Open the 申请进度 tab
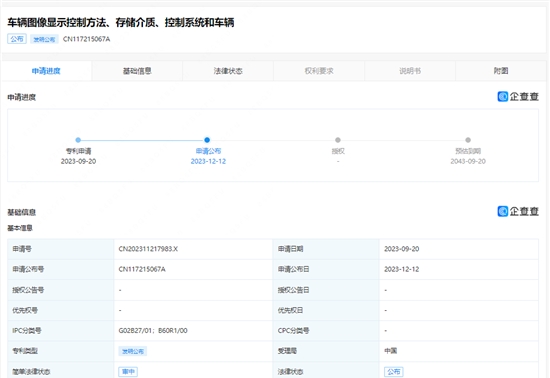The width and height of the screenshot is (550, 378). click(x=46, y=71)
